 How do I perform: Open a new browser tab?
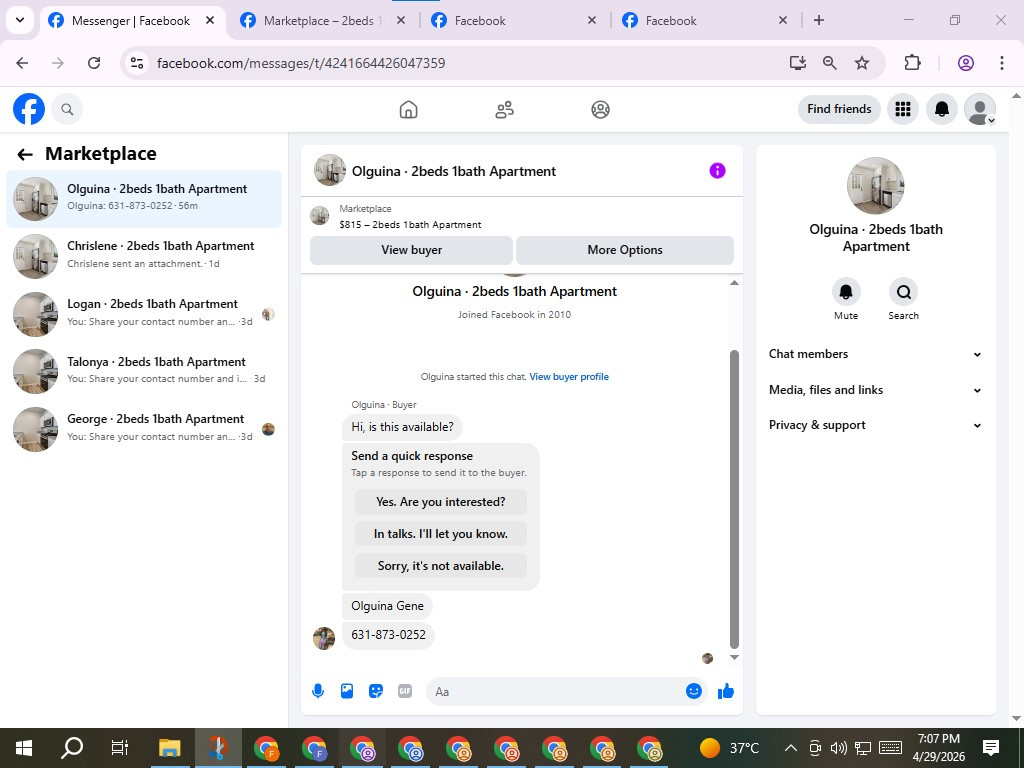(819, 20)
